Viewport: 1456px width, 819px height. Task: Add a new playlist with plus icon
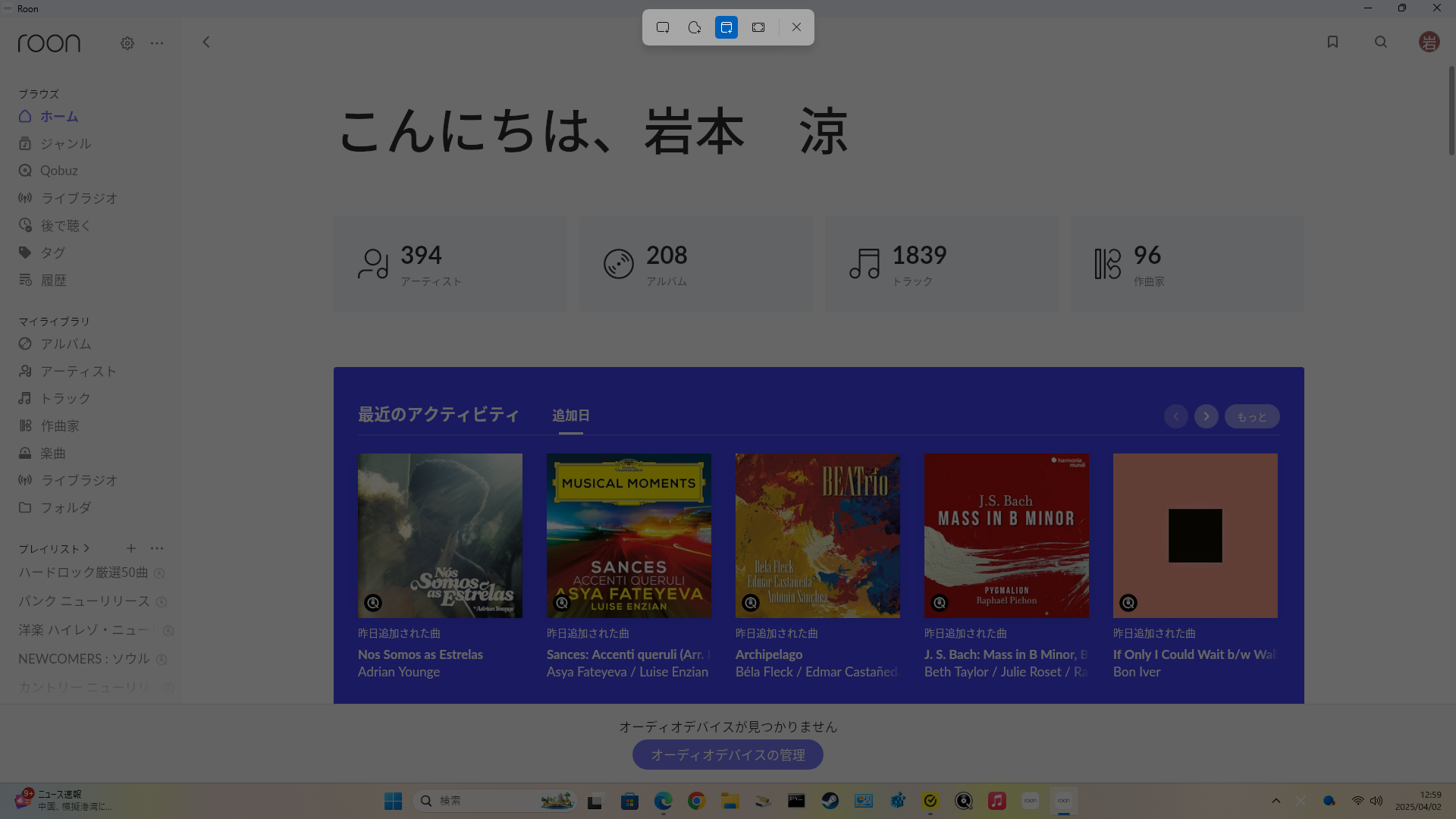[131, 548]
